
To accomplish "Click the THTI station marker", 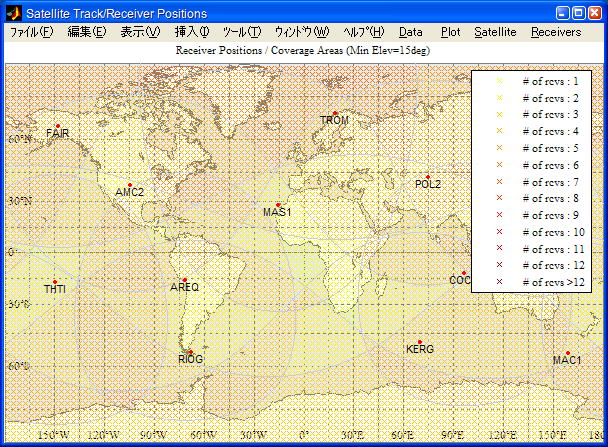I will pos(55,282).
